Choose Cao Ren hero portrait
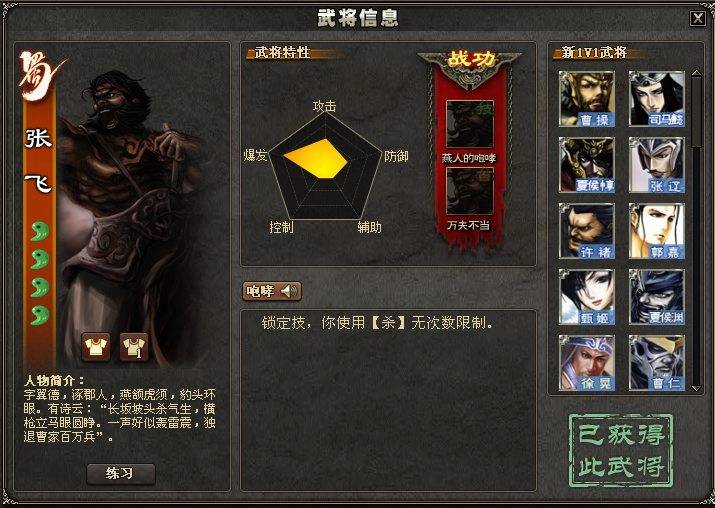The width and height of the screenshot is (715, 508). coord(657,363)
